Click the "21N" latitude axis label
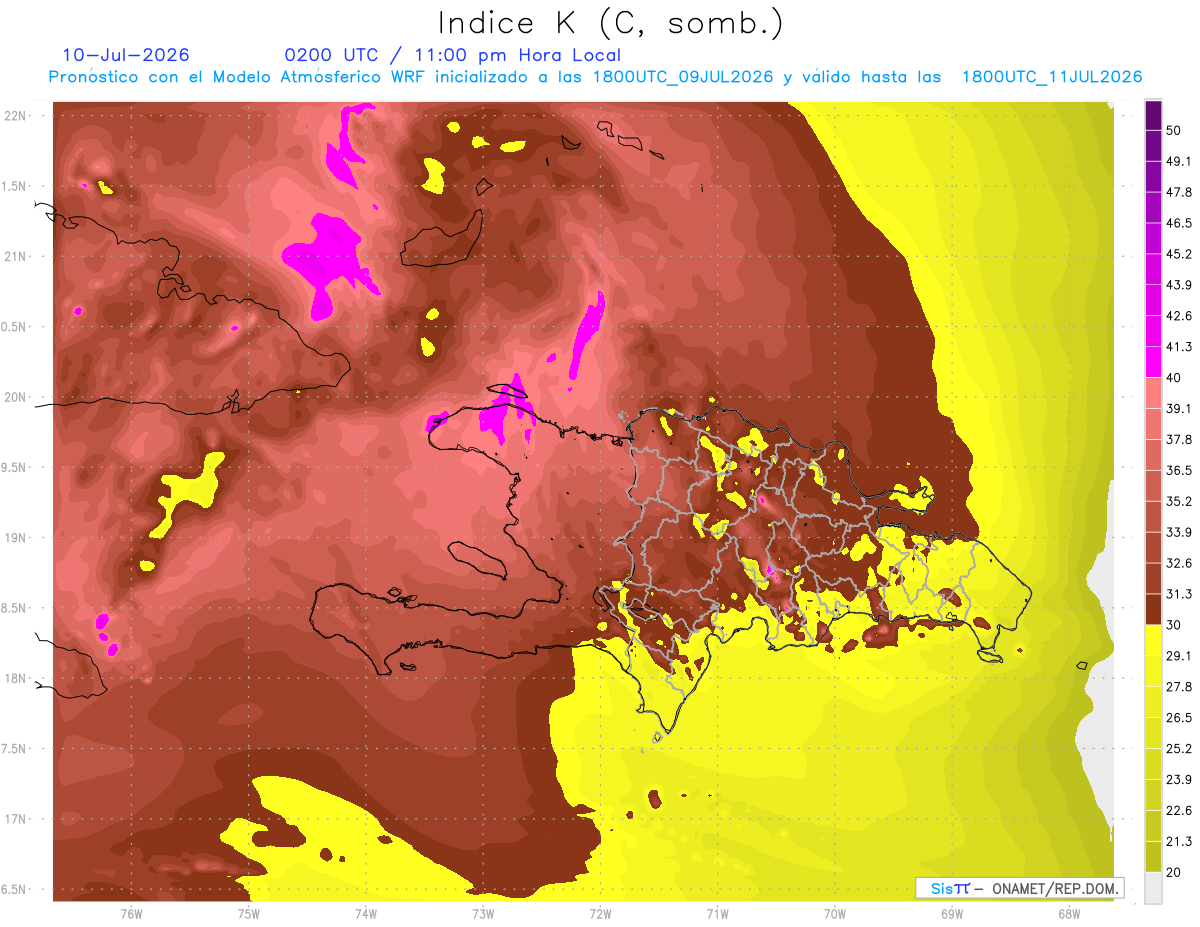Screen dimensions: 1200x927 (16, 256)
